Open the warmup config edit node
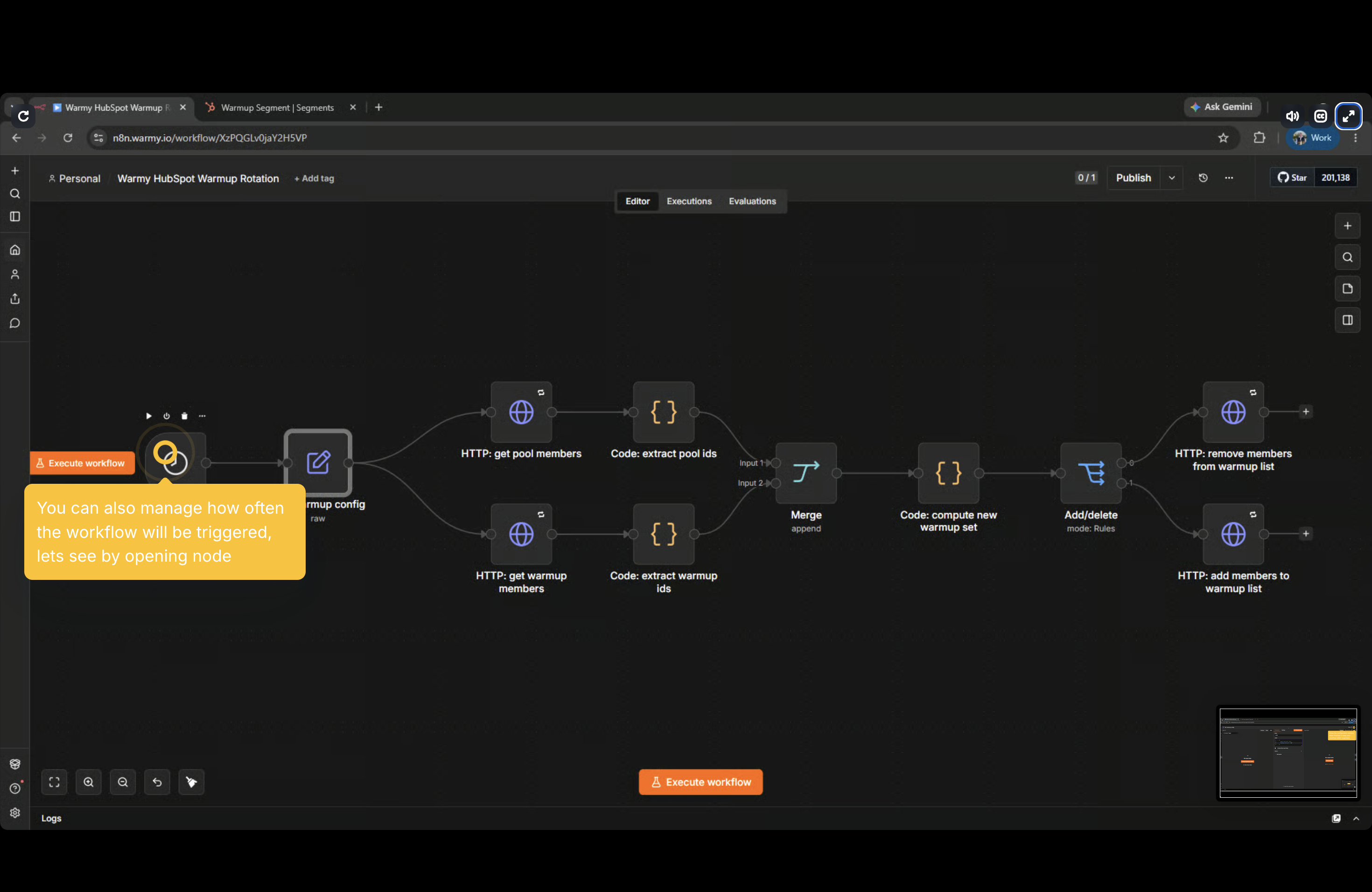This screenshot has width=1372, height=892. point(318,463)
